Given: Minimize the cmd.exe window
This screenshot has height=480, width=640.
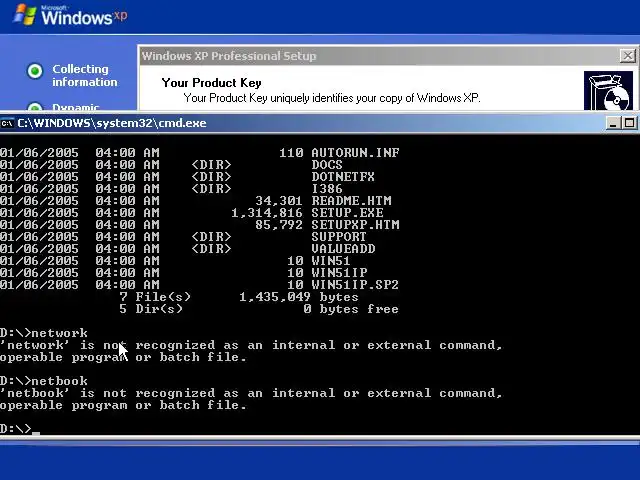Looking at the screenshot, I should 612,123.
